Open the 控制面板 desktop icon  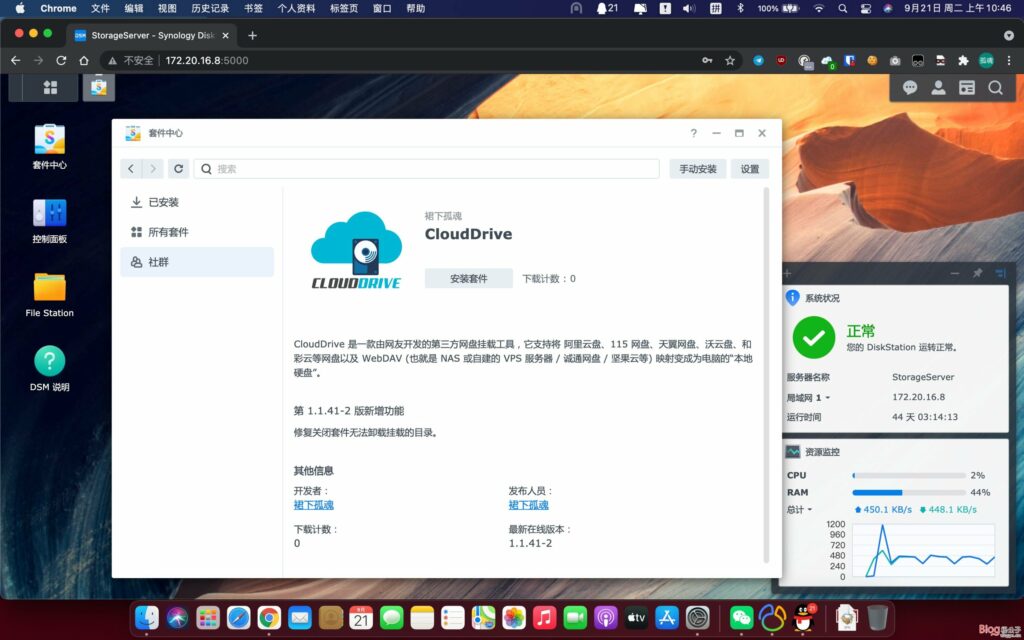coord(50,221)
